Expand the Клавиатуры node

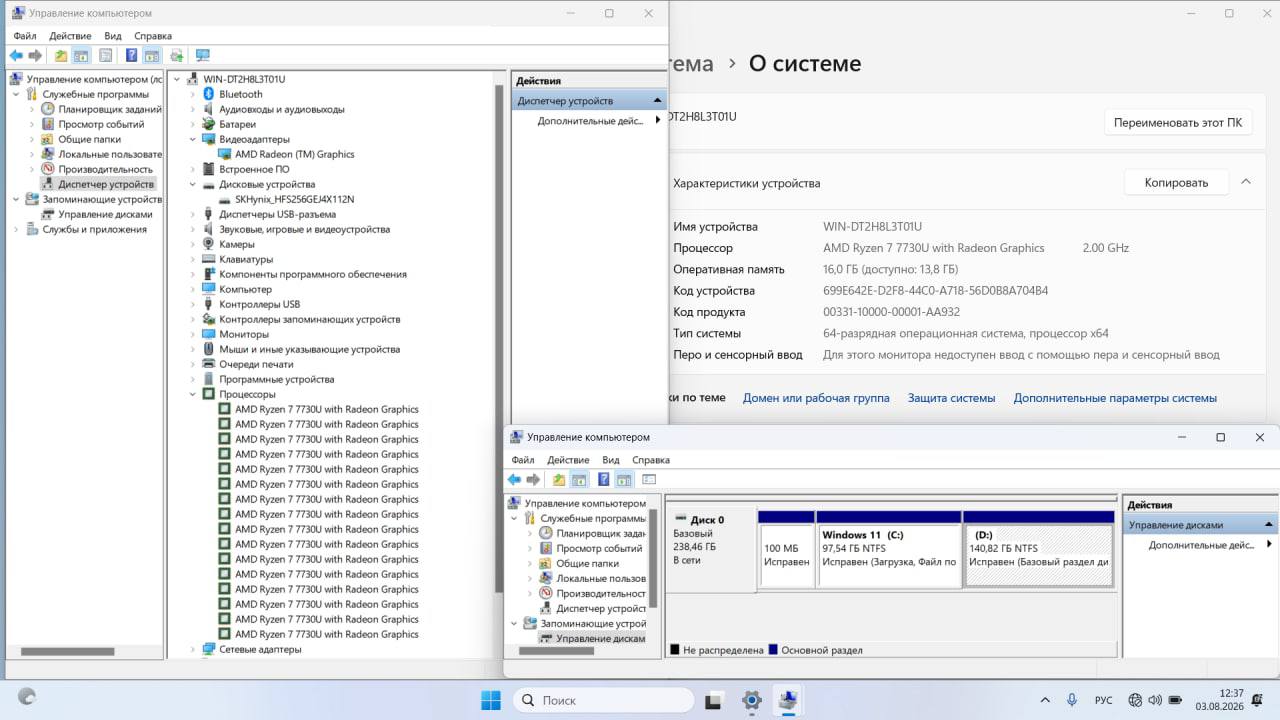pos(194,259)
